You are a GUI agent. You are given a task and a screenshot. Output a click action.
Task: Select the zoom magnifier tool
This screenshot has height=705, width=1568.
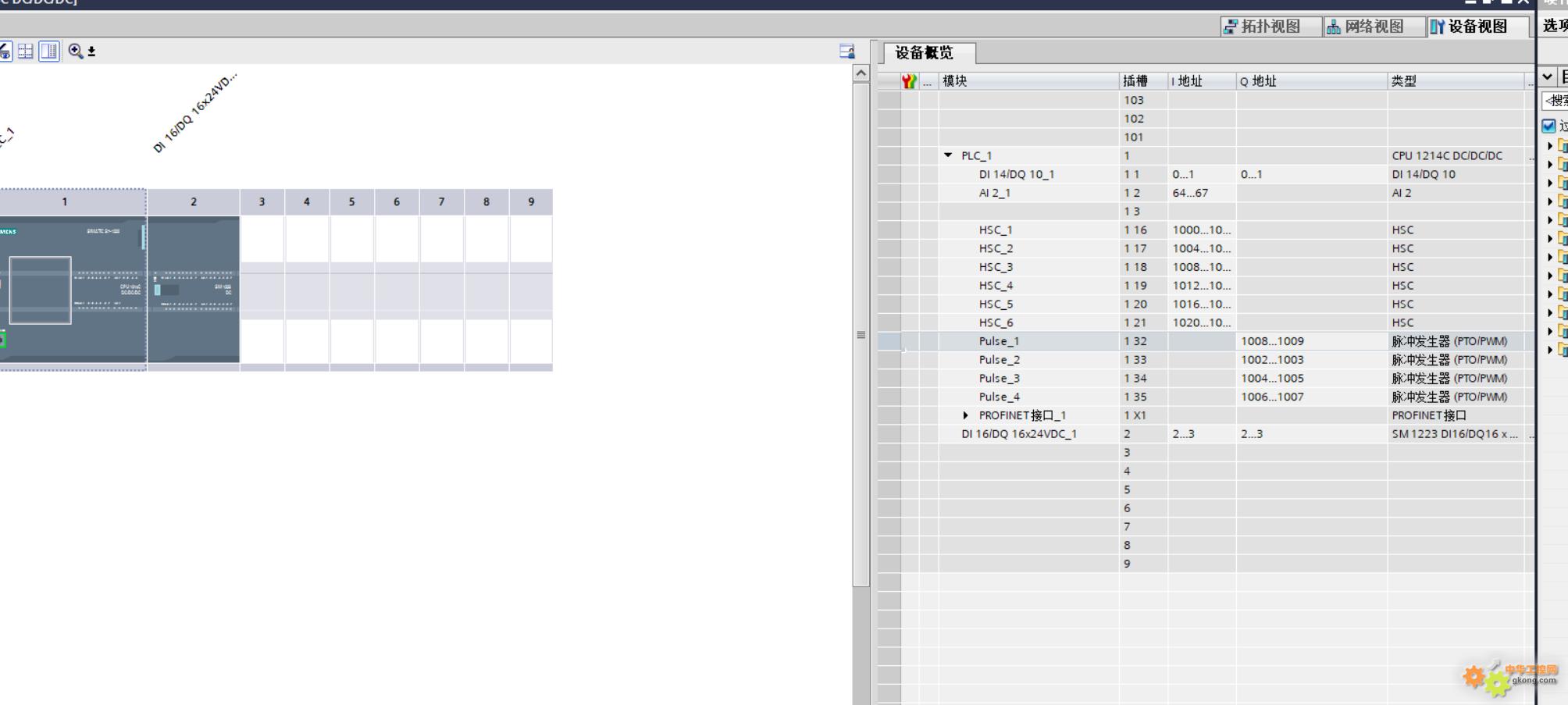pyautogui.click(x=76, y=52)
